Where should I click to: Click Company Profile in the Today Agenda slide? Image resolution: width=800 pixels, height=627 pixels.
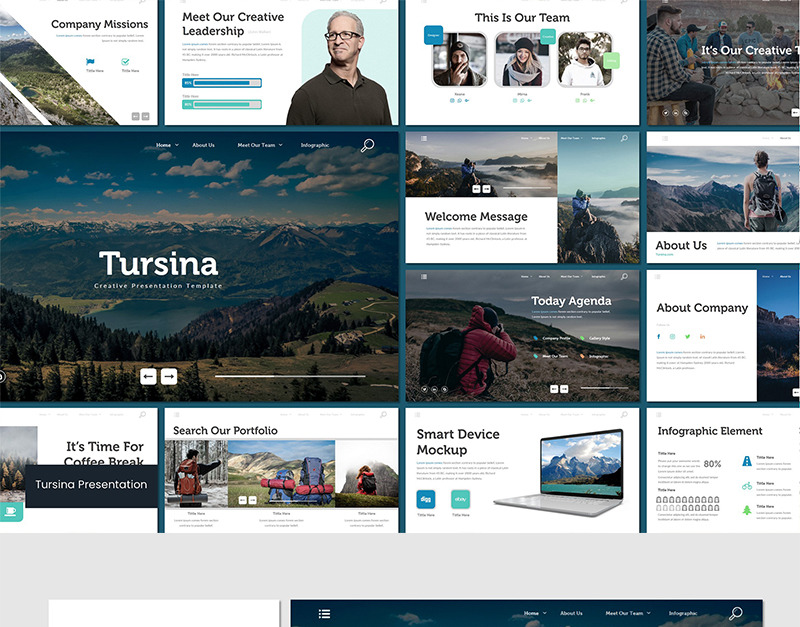(x=555, y=338)
